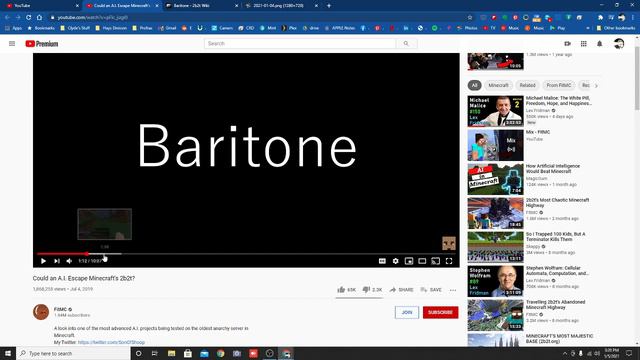Open notifications bell
640x360 pixels.
coord(600,44)
